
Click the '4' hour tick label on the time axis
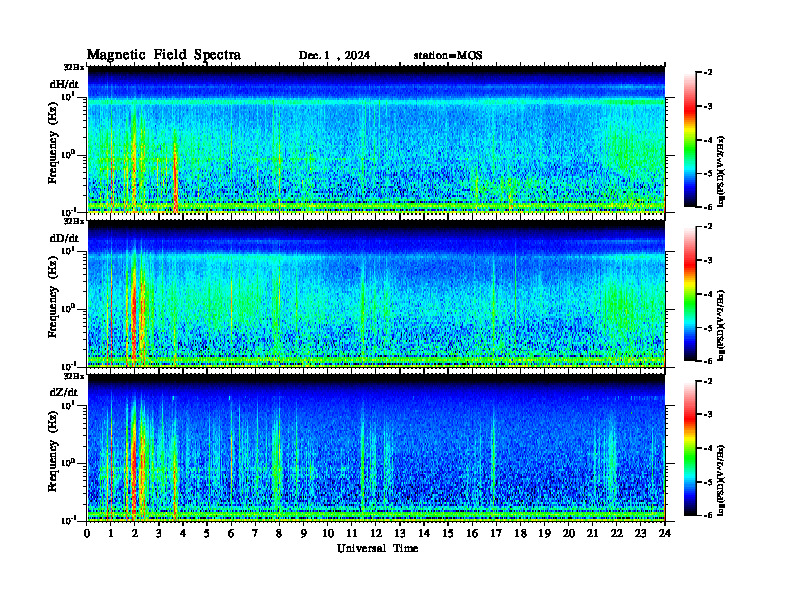point(183,534)
